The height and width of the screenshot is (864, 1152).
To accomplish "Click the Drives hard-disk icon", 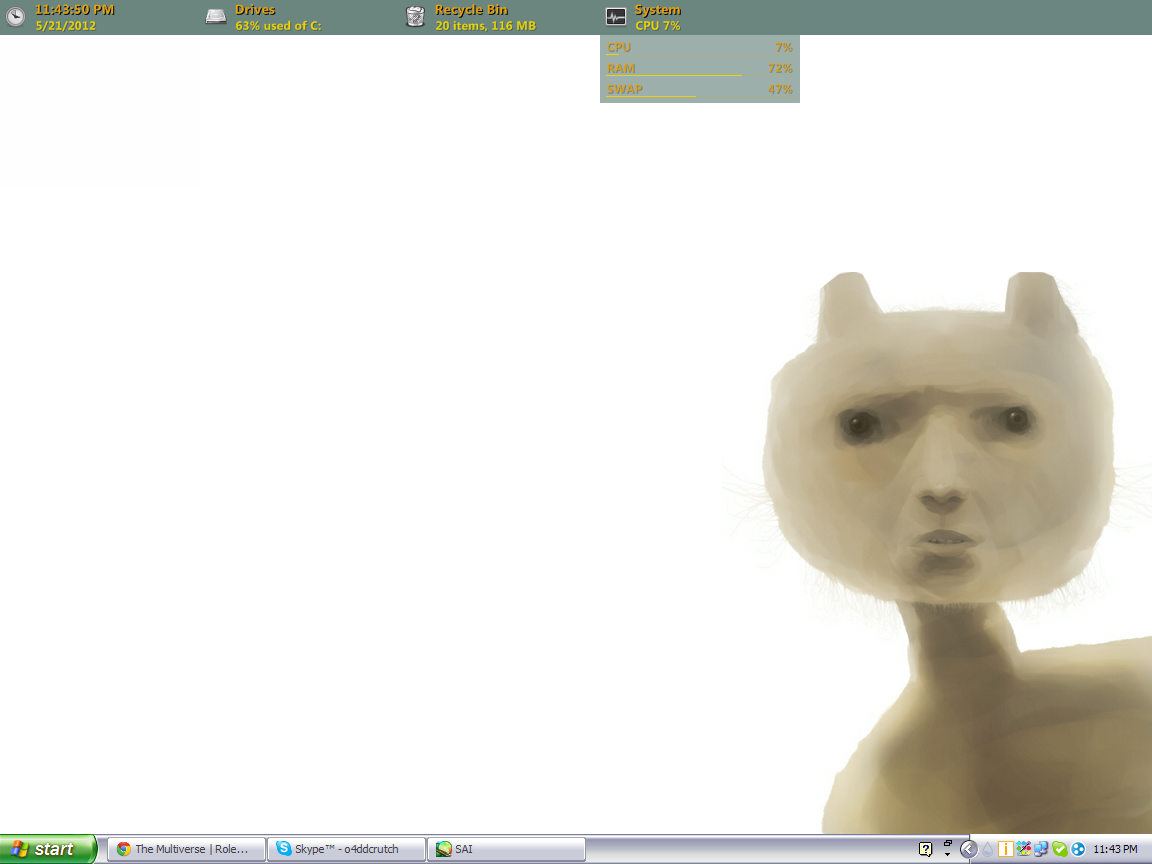I will pyautogui.click(x=216, y=16).
